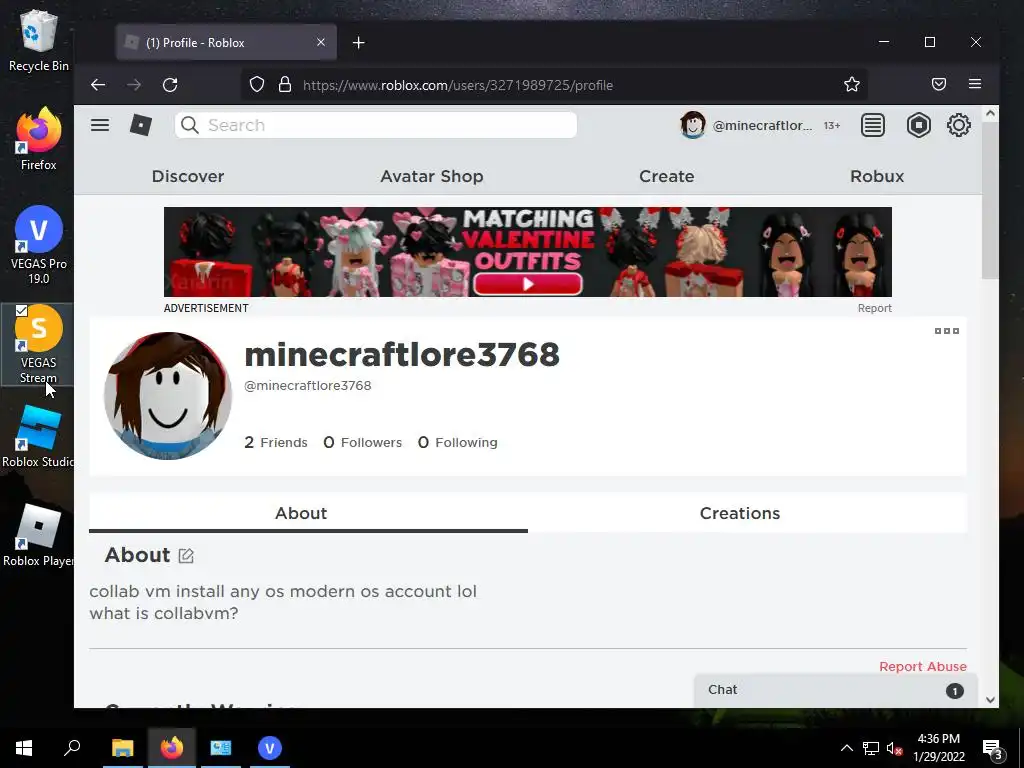1024x768 pixels.
Task: Click the Report link under the advertisement
Action: [874, 308]
